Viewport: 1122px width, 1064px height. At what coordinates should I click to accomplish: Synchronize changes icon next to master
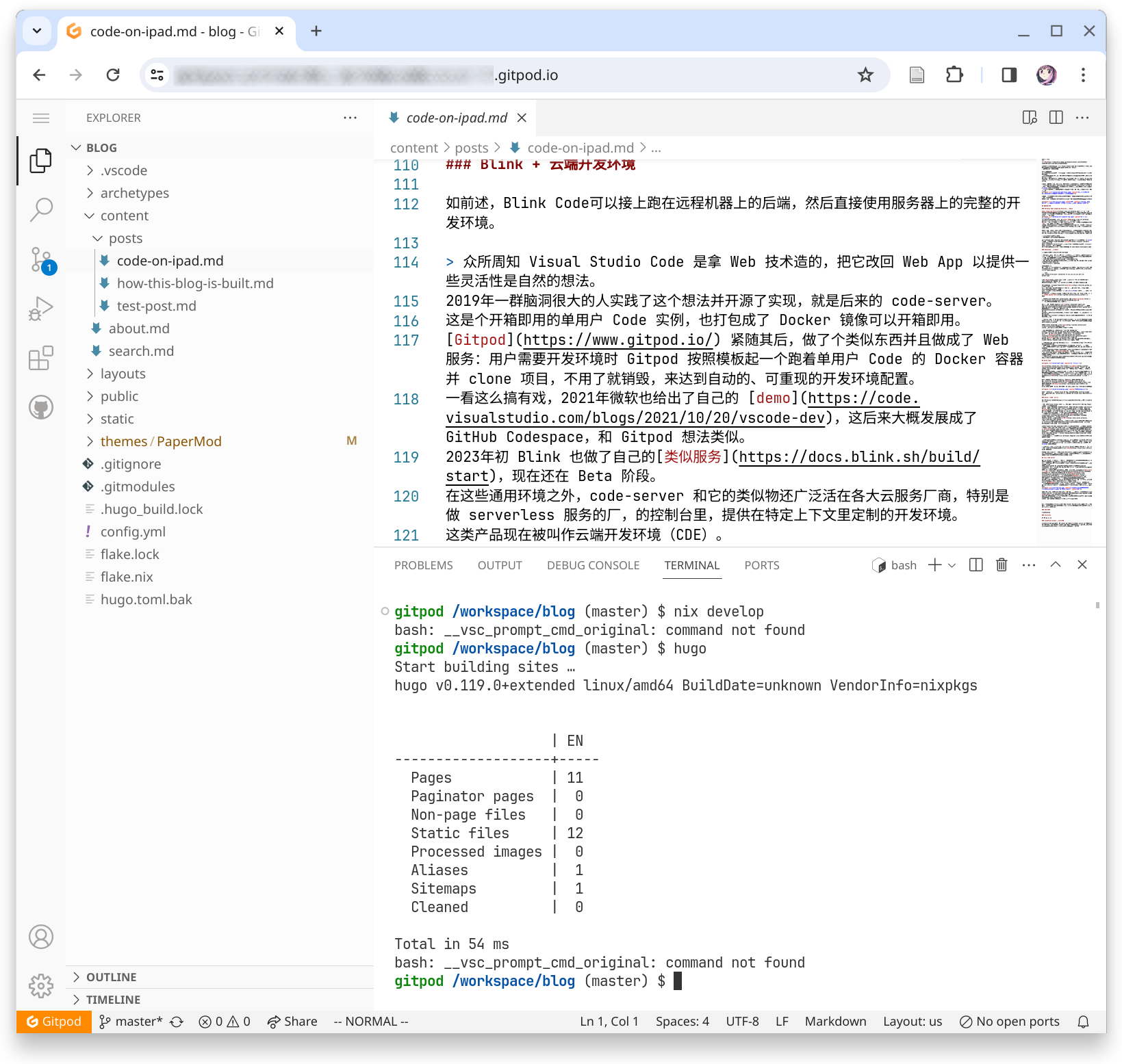pyautogui.click(x=177, y=1022)
